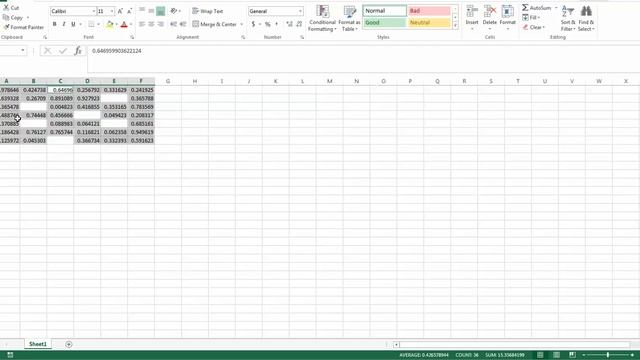Screen dimensions: 640x360
Task: Increase font size with the large A
Action: point(120,11)
